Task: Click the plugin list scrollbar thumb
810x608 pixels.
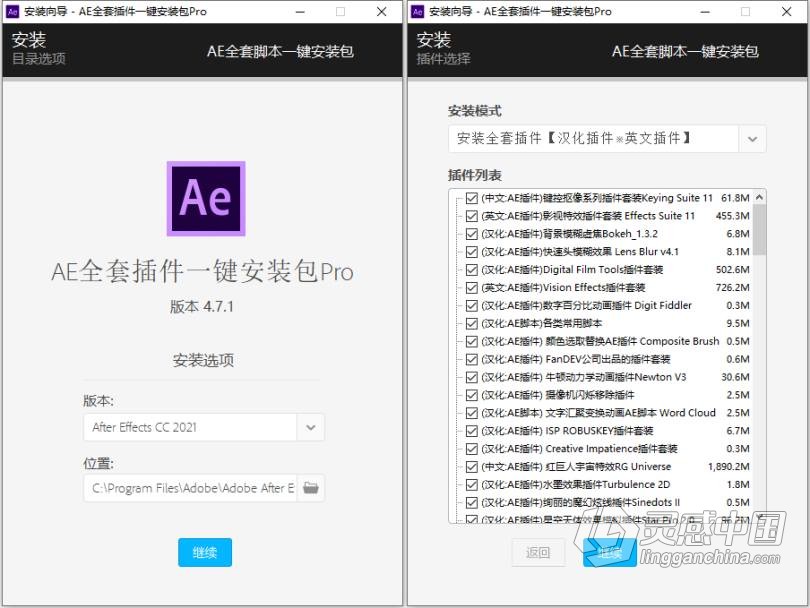Action: pos(759,229)
